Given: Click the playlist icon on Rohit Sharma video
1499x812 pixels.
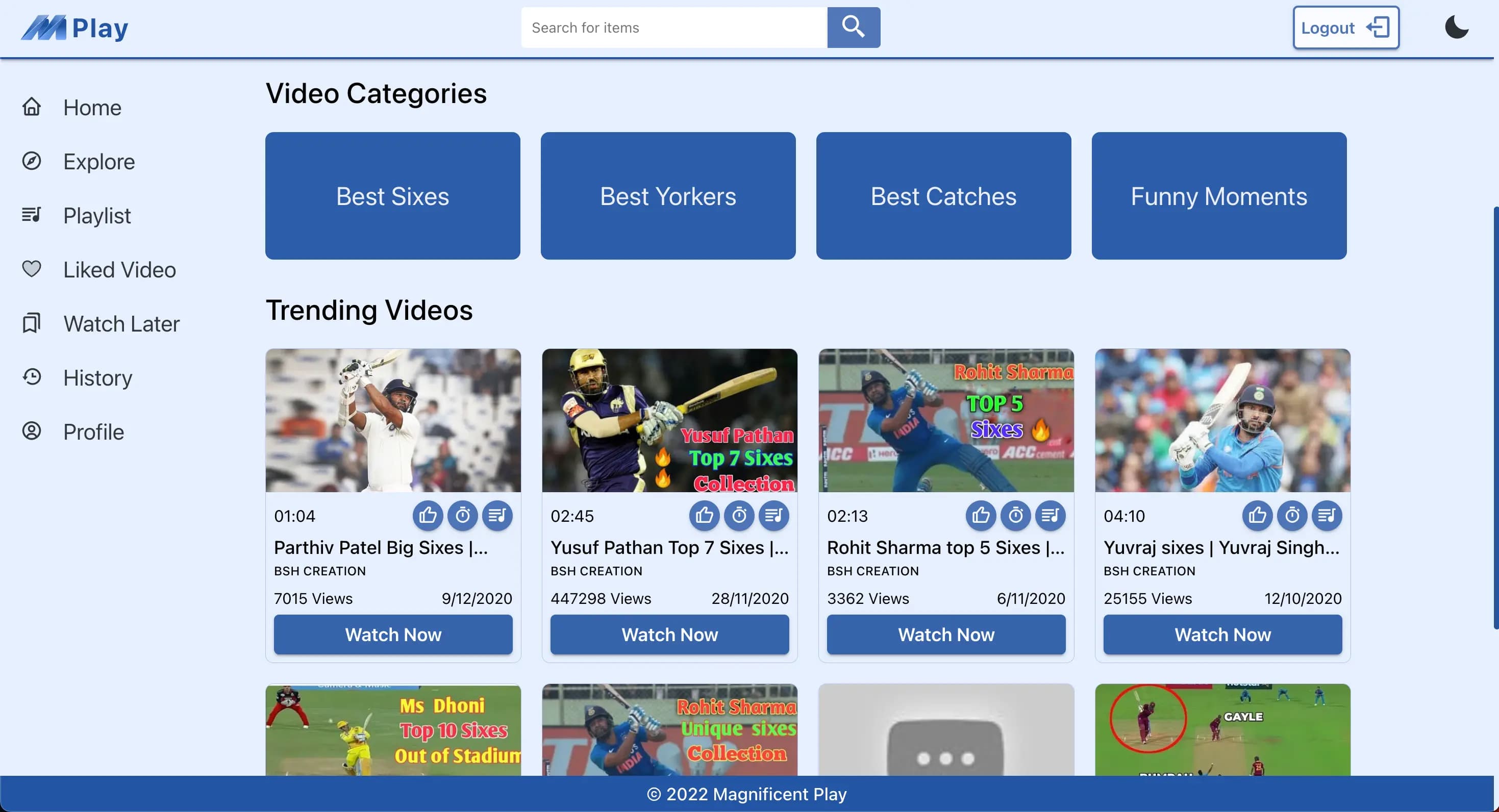Looking at the screenshot, I should [1050, 515].
